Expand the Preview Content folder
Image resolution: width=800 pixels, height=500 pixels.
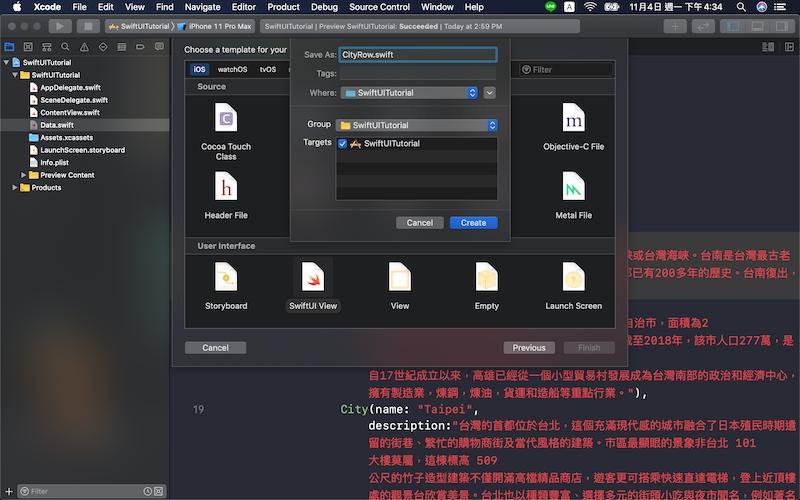click(x=23, y=175)
